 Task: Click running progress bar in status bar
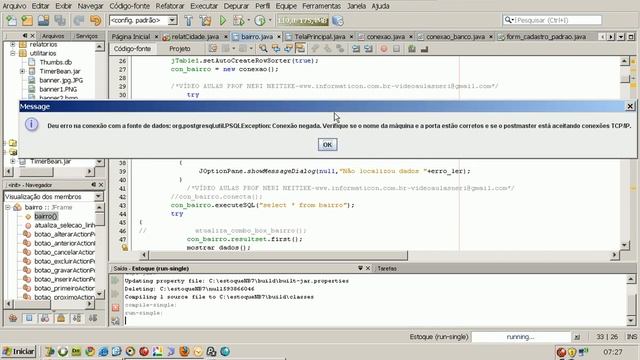point(521,337)
